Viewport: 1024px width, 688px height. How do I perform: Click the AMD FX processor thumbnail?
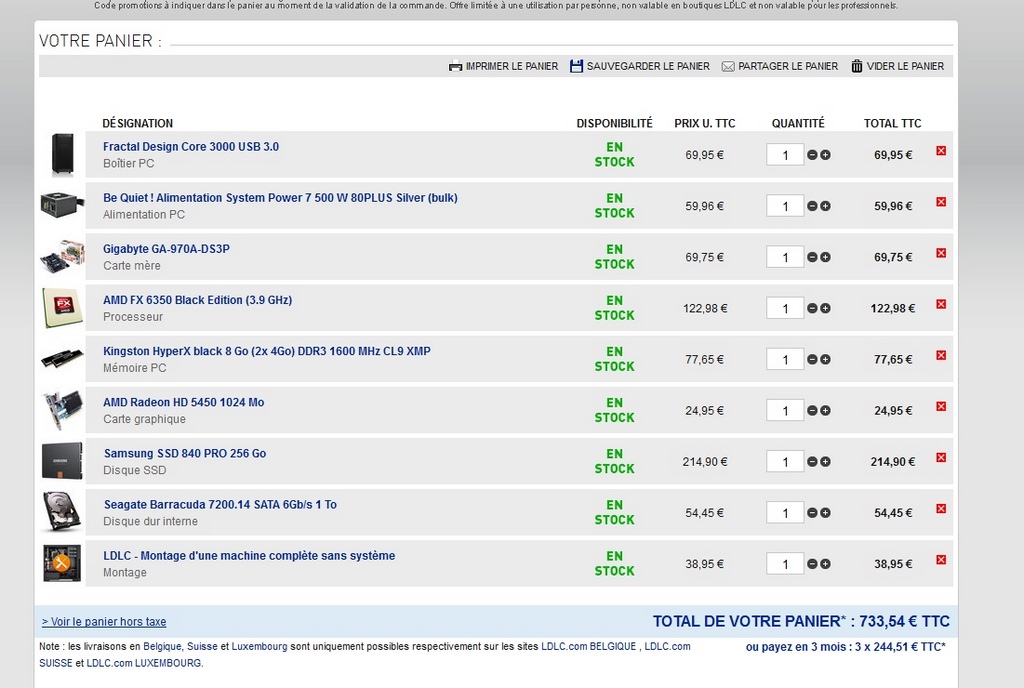(63, 307)
